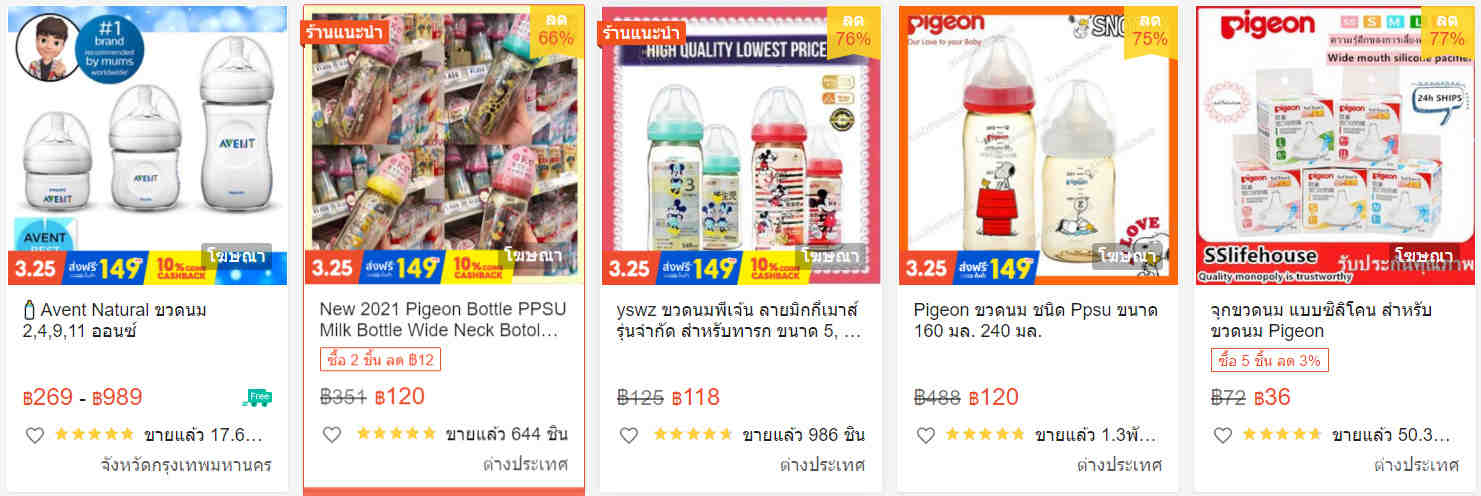The height and width of the screenshot is (496, 1481).
Task: Click the free shipping truck icon
Action: click(257, 398)
